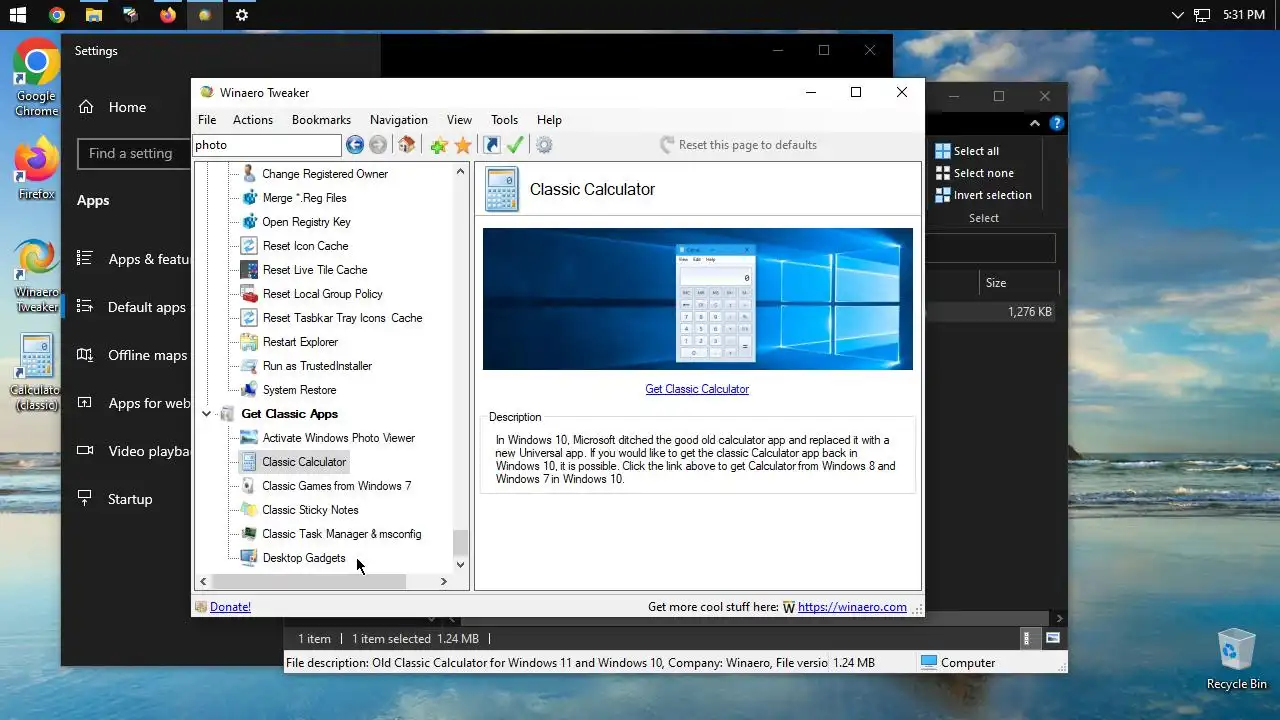Click Find a setting search field
The width and height of the screenshot is (1280, 720).
133,153
